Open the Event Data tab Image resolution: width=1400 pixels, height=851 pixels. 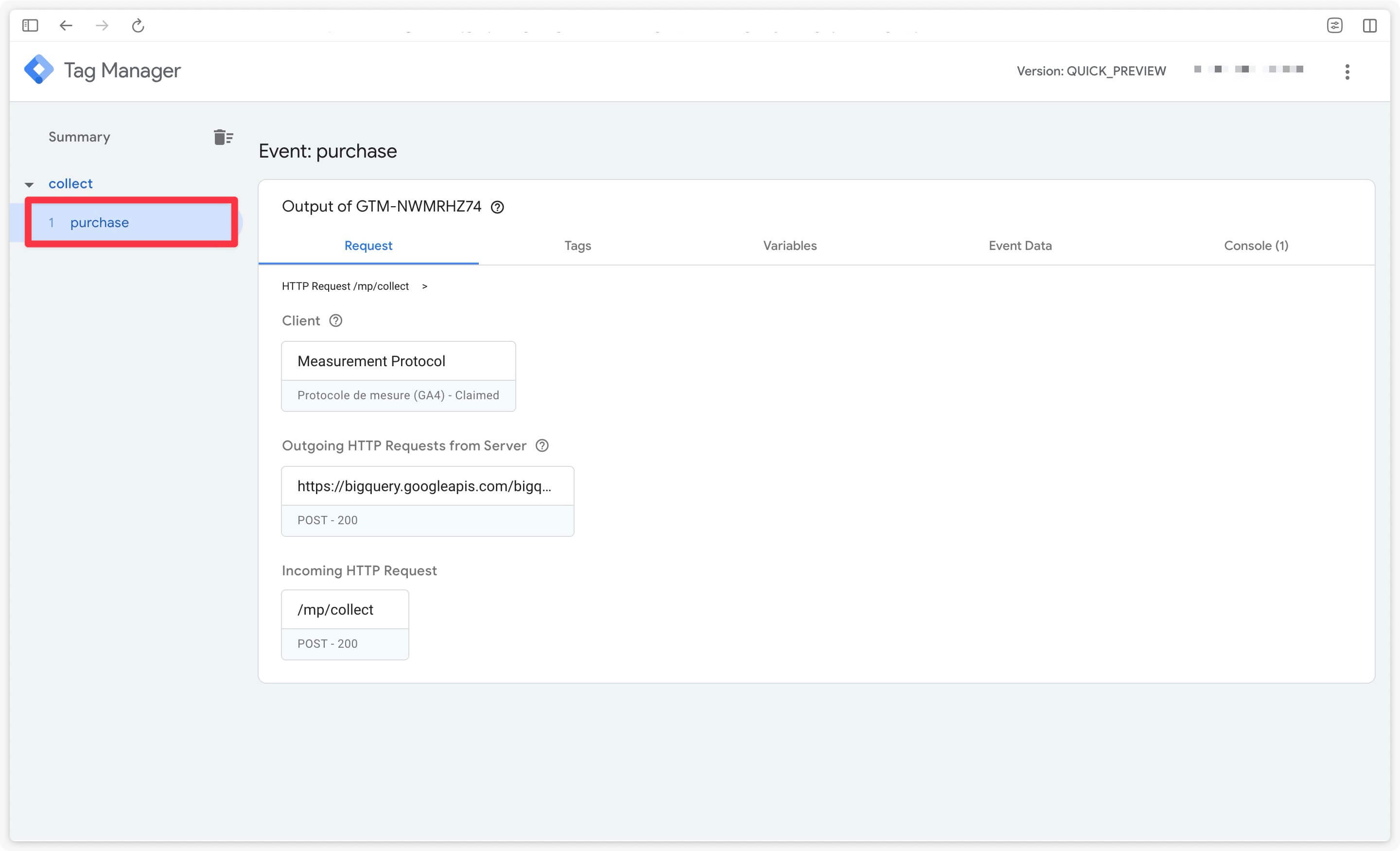pyautogui.click(x=1020, y=246)
